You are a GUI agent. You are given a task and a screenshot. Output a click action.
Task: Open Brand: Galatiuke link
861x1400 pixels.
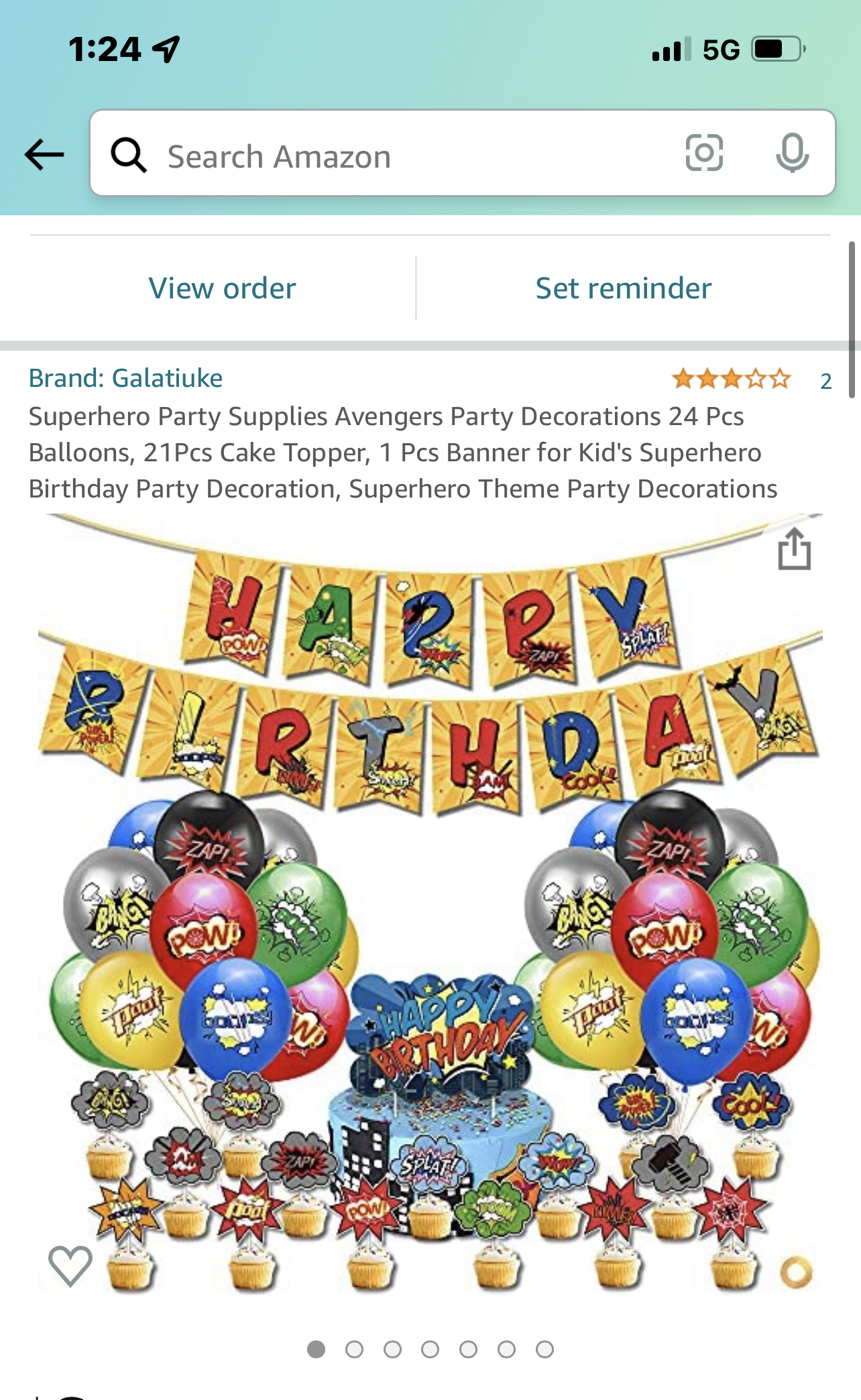(x=125, y=378)
